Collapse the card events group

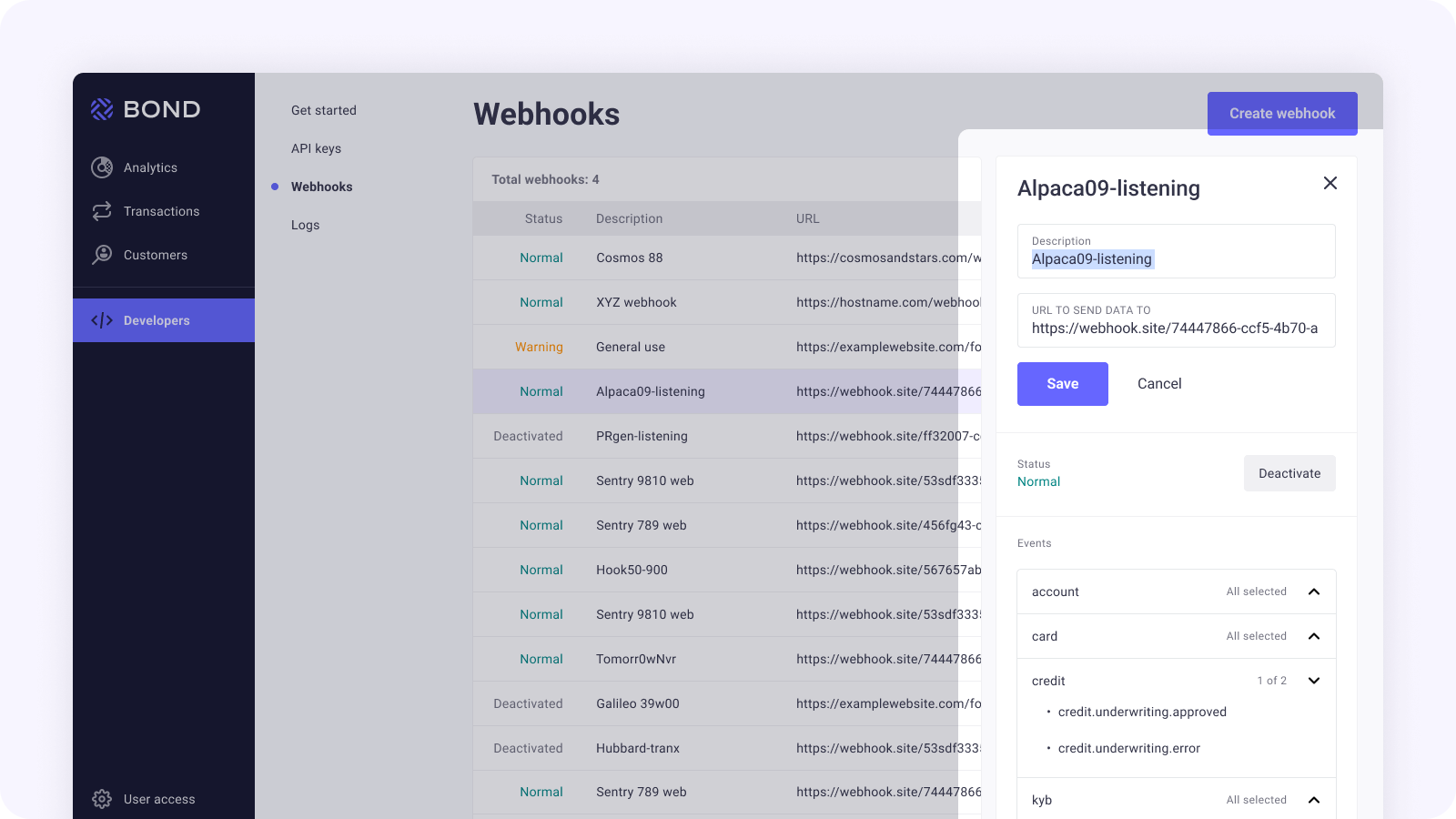(1314, 636)
